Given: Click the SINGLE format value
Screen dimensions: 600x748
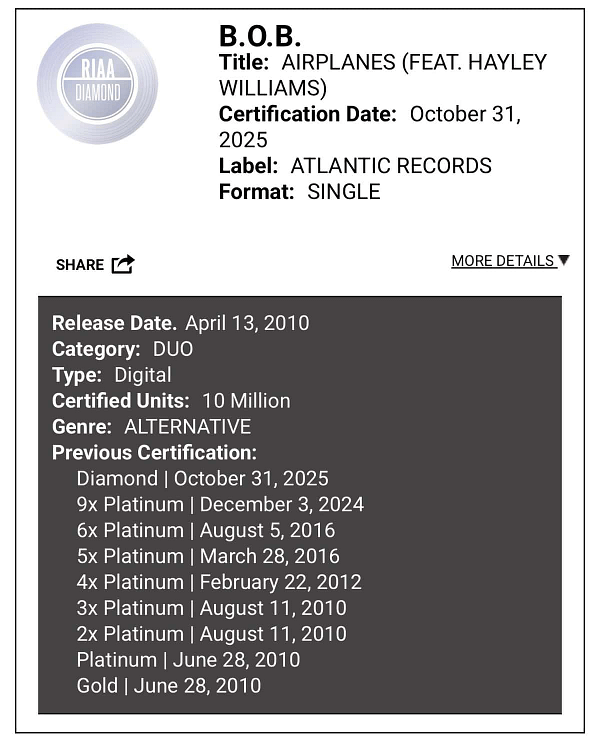Looking at the screenshot, I should (344, 192).
